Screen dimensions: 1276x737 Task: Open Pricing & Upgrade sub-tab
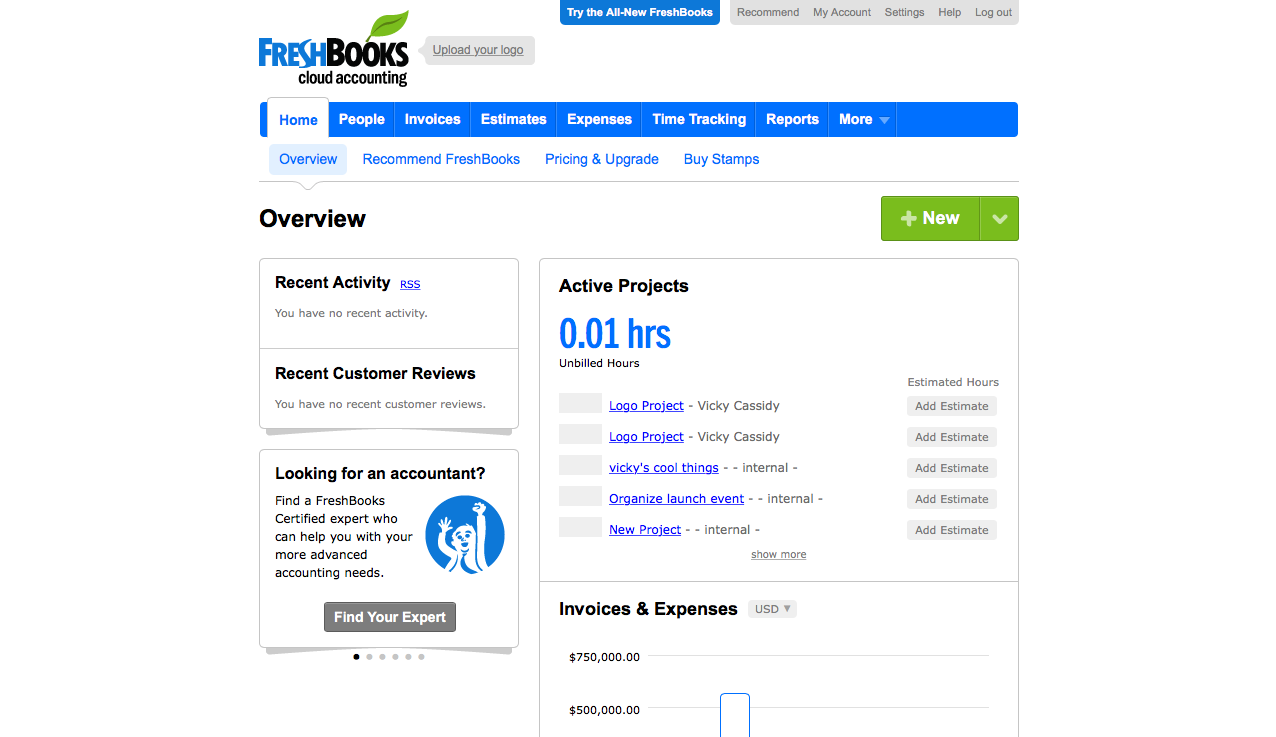point(602,159)
